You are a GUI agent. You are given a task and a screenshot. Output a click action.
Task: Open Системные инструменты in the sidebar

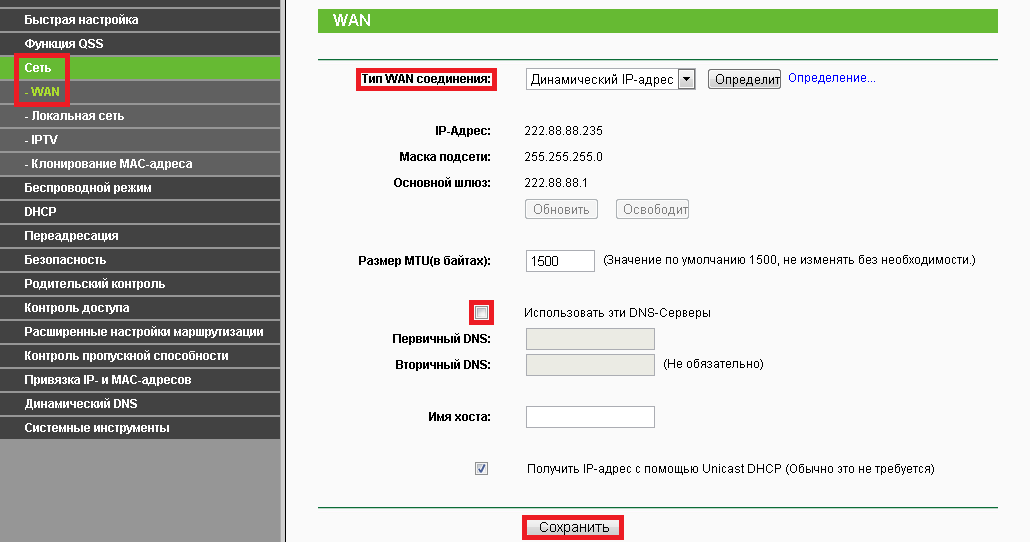[97, 428]
